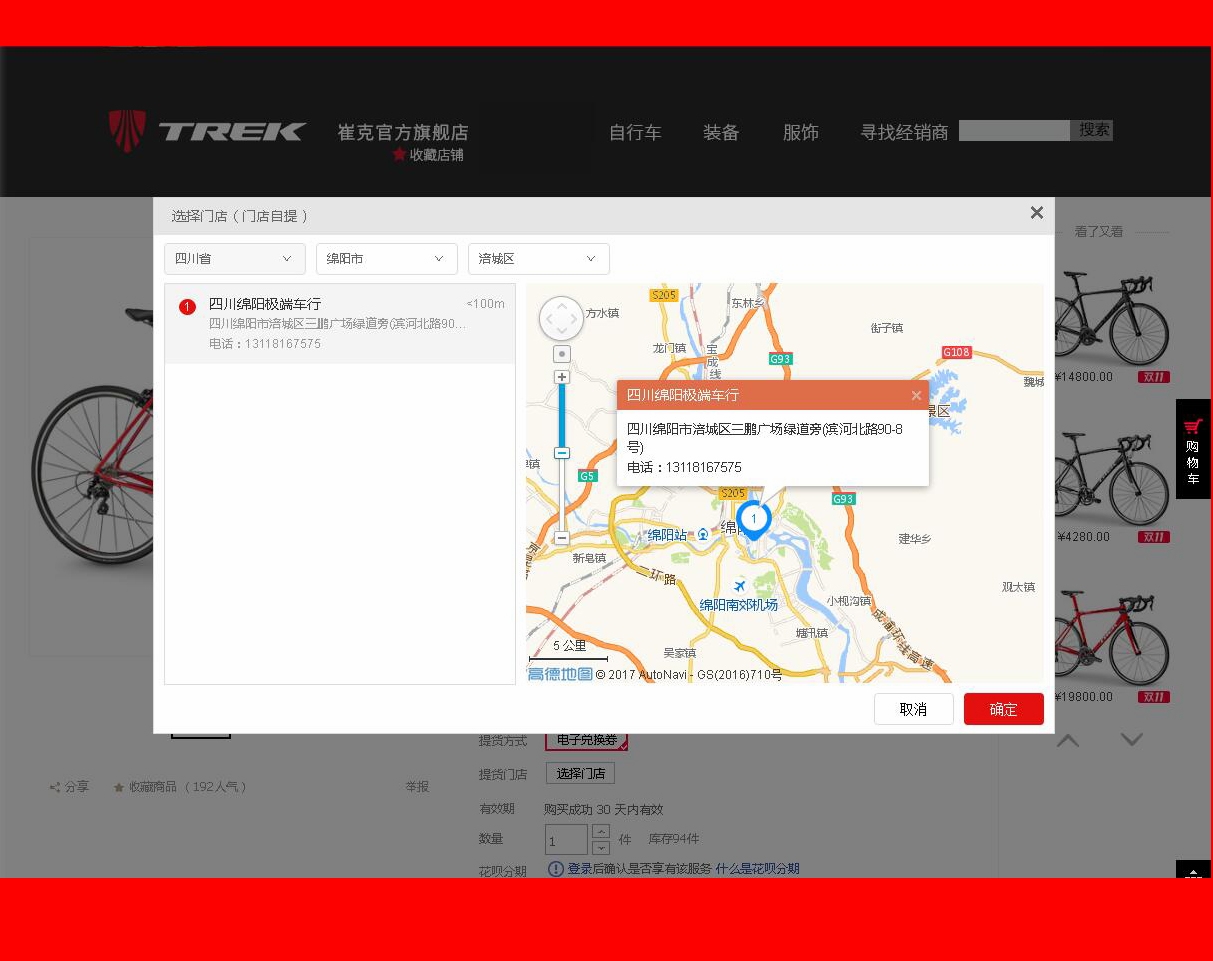The image size is (1213, 961).
Task: Click the 登录 link
Action: point(580,869)
